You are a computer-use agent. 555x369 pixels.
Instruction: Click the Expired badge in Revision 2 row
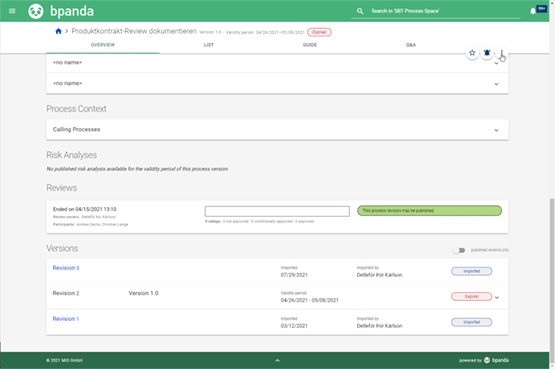click(x=471, y=296)
